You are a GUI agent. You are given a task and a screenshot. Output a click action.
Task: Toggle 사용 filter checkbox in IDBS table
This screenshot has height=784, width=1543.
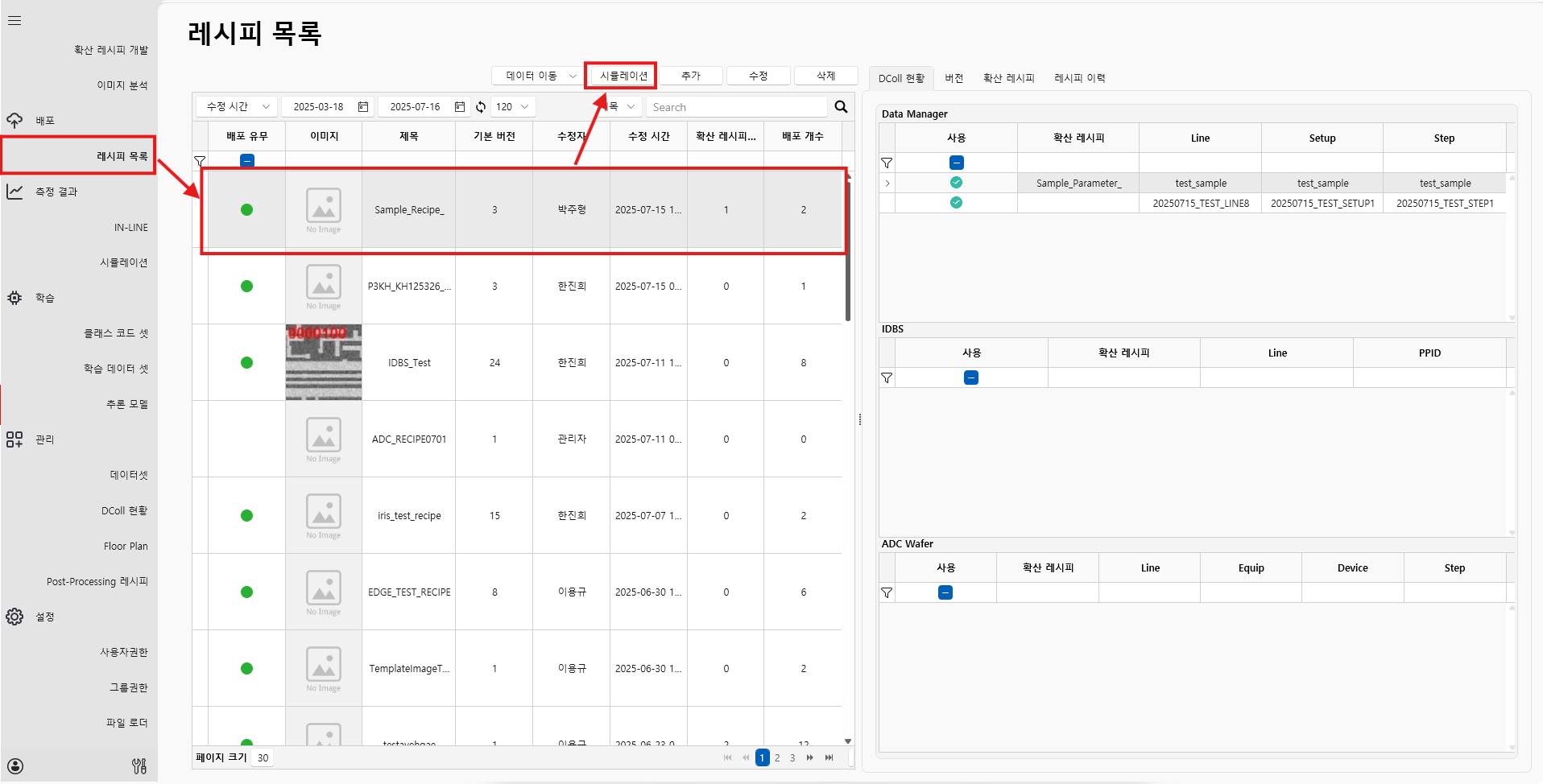pos(971,378)
